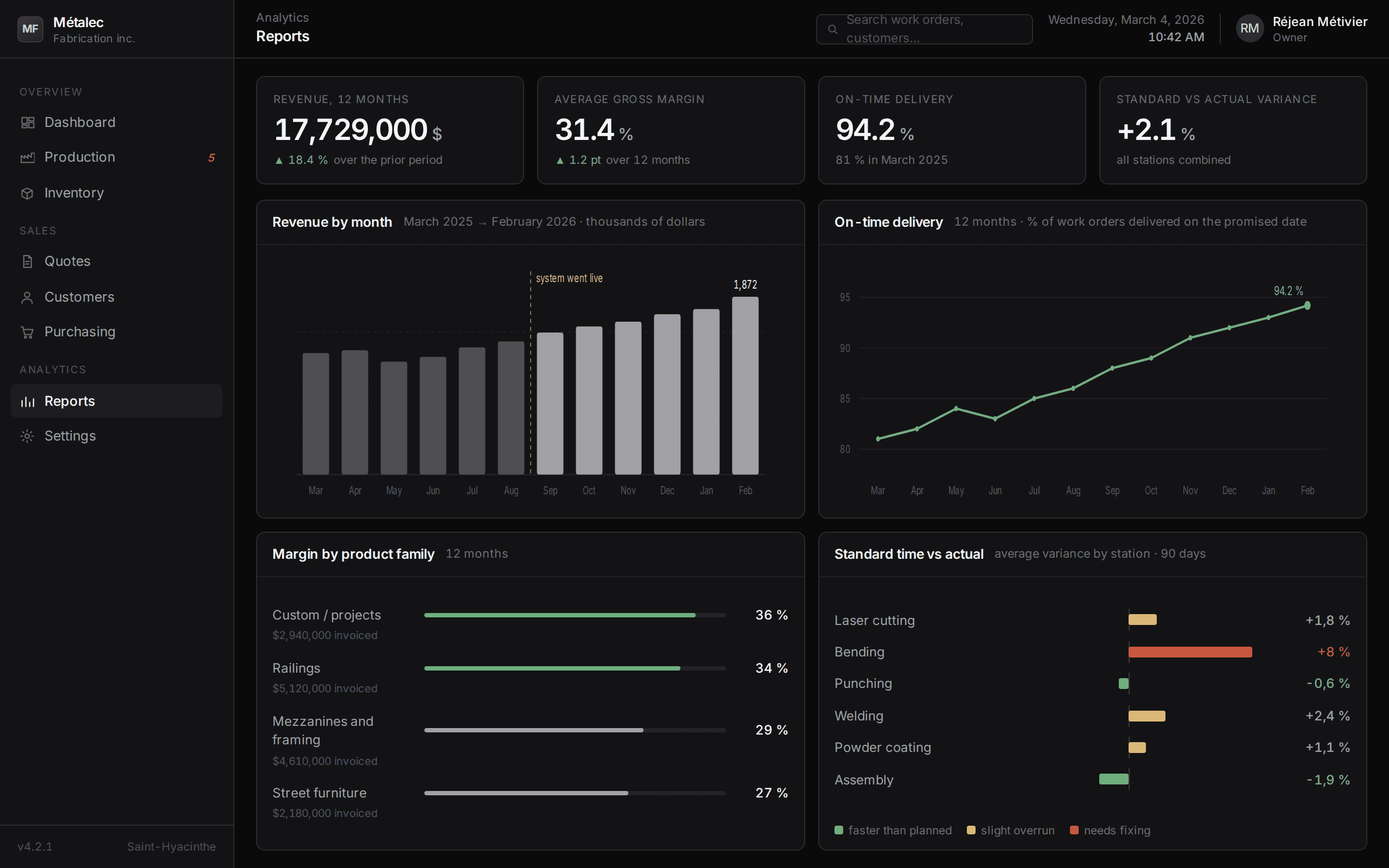Open the Average Gross Margin card
This screenshot has width=1389, height=868.
tap(671, 130)
